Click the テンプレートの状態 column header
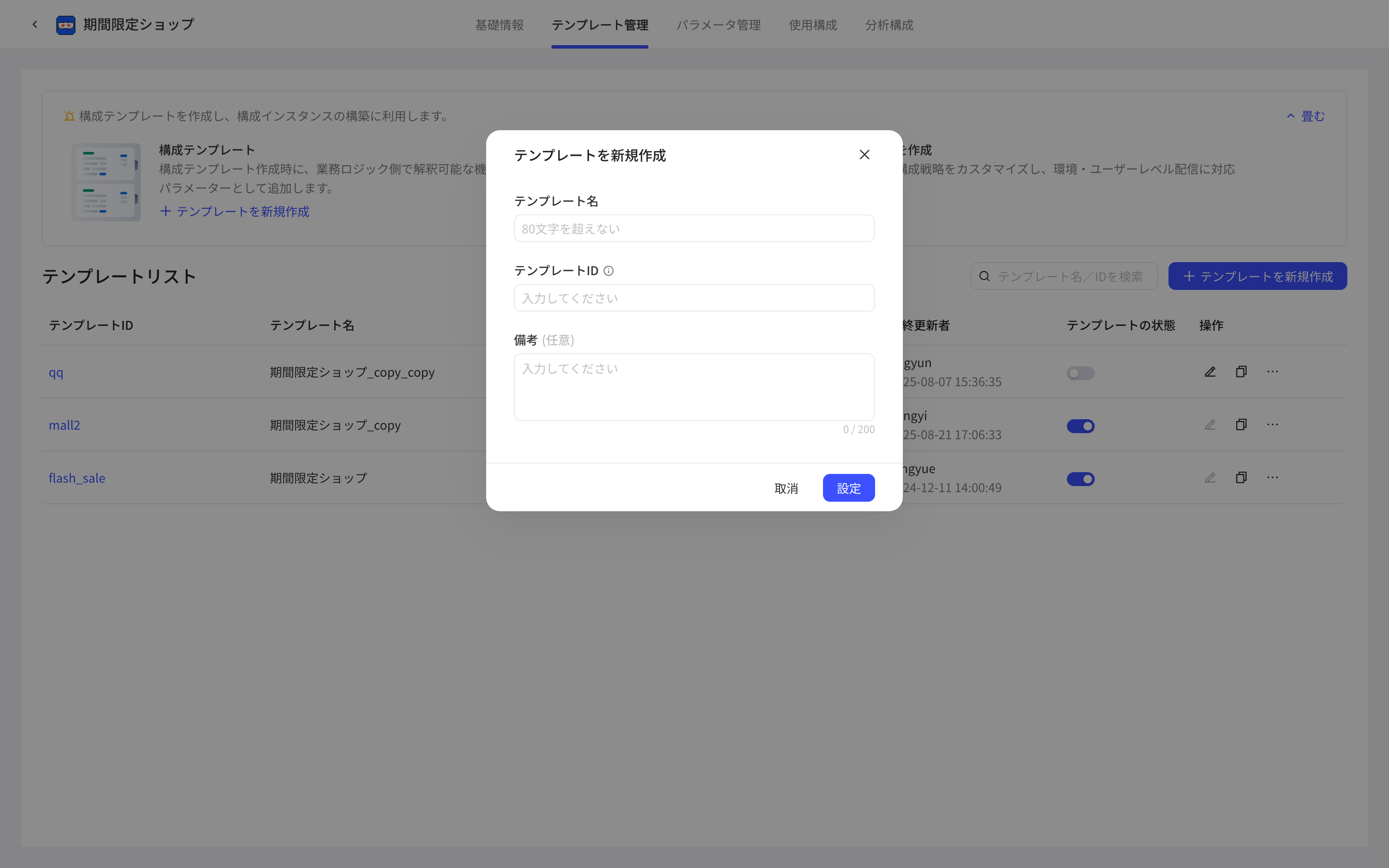This screenshot has width=1389, height=868. (x=1121, y=325)
